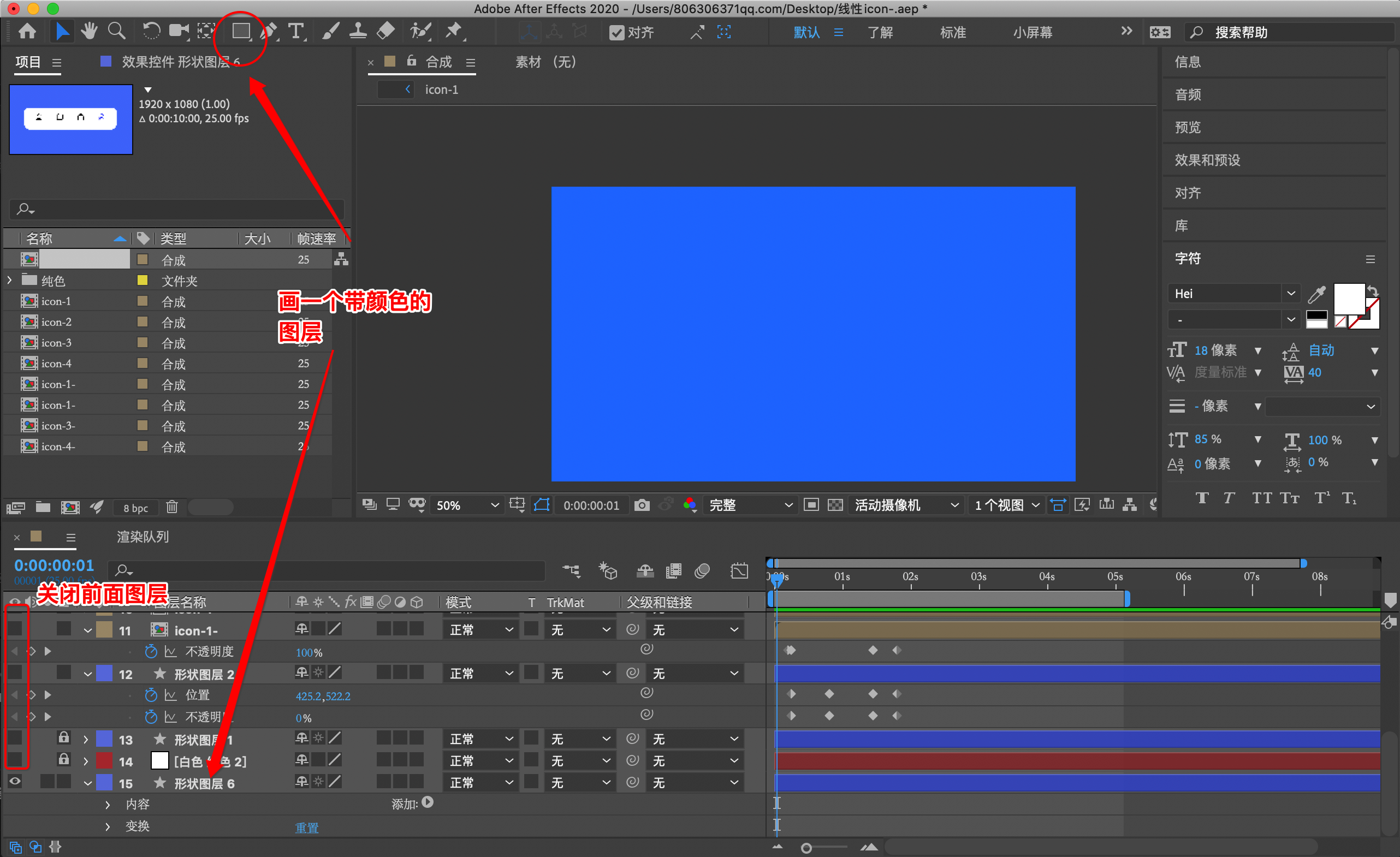Viewport: 1400px width, 857px height.
Task: Open the 信息 panel header
Action: (x=1188, y=62)
